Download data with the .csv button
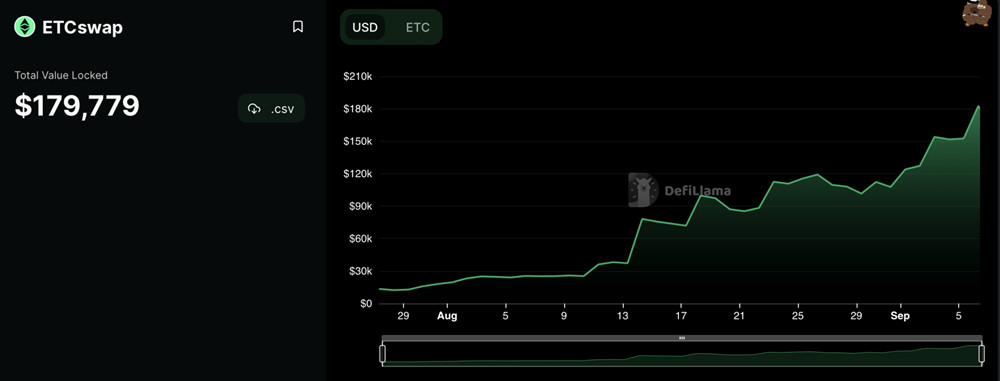The width and height of the screenshot is (1000, 381). click(271, 108)
